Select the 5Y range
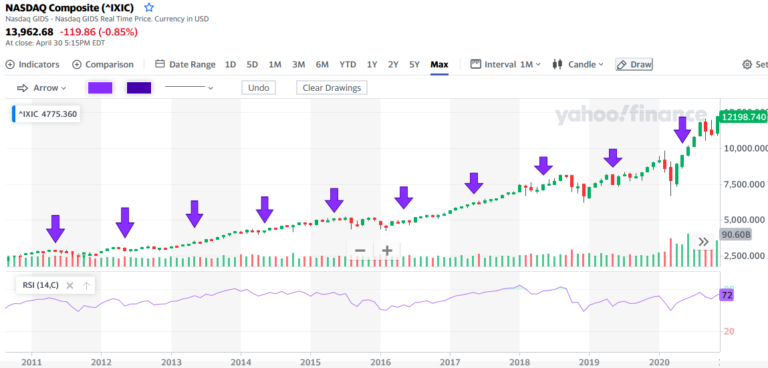768x368 pixels. pyautogui.click(x=414, y=64)
